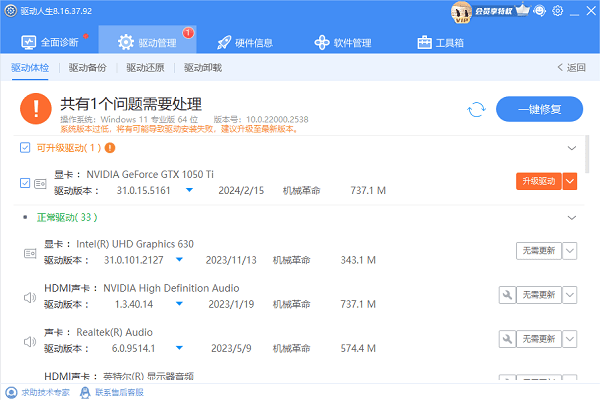The width and height of the screenshot is (600, 400).
Task: Click 升级驱动 for the GTX 1050 Ti
Action: [x=537, y=181]
